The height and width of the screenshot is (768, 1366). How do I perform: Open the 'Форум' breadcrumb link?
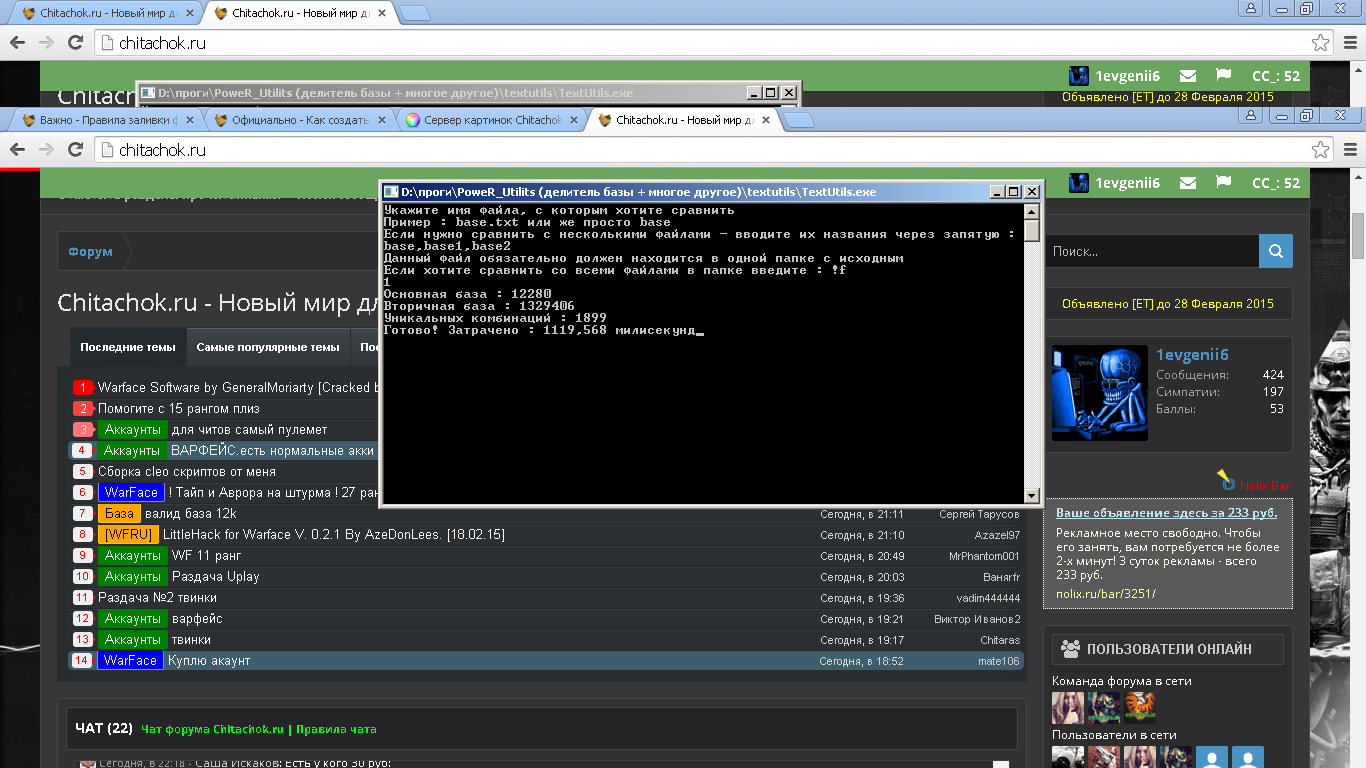tap(90, 252)
